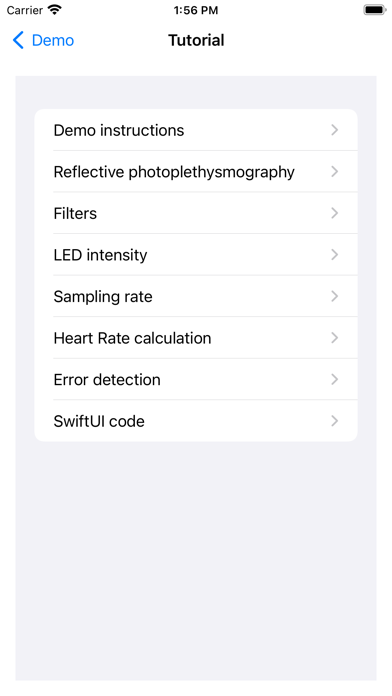View the Sampling rate section

pyautogui.click(x=196, y=297)
